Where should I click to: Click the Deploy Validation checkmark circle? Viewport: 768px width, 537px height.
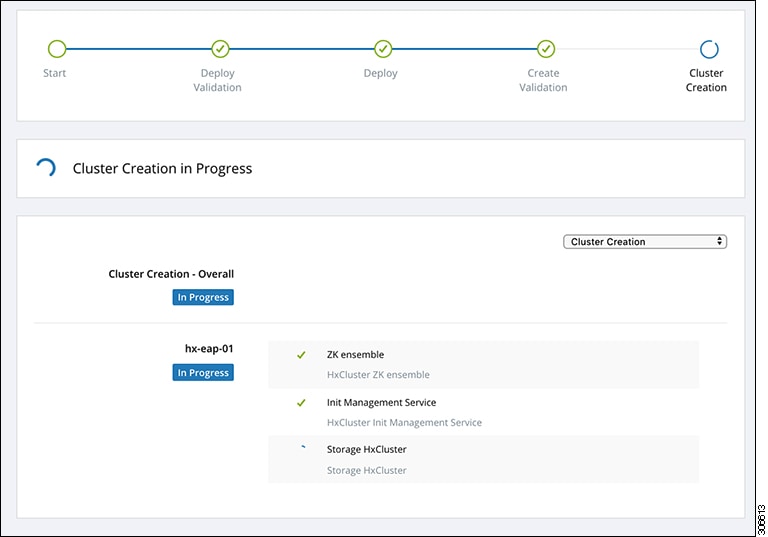pyautogui.click(x=220, y=49)
